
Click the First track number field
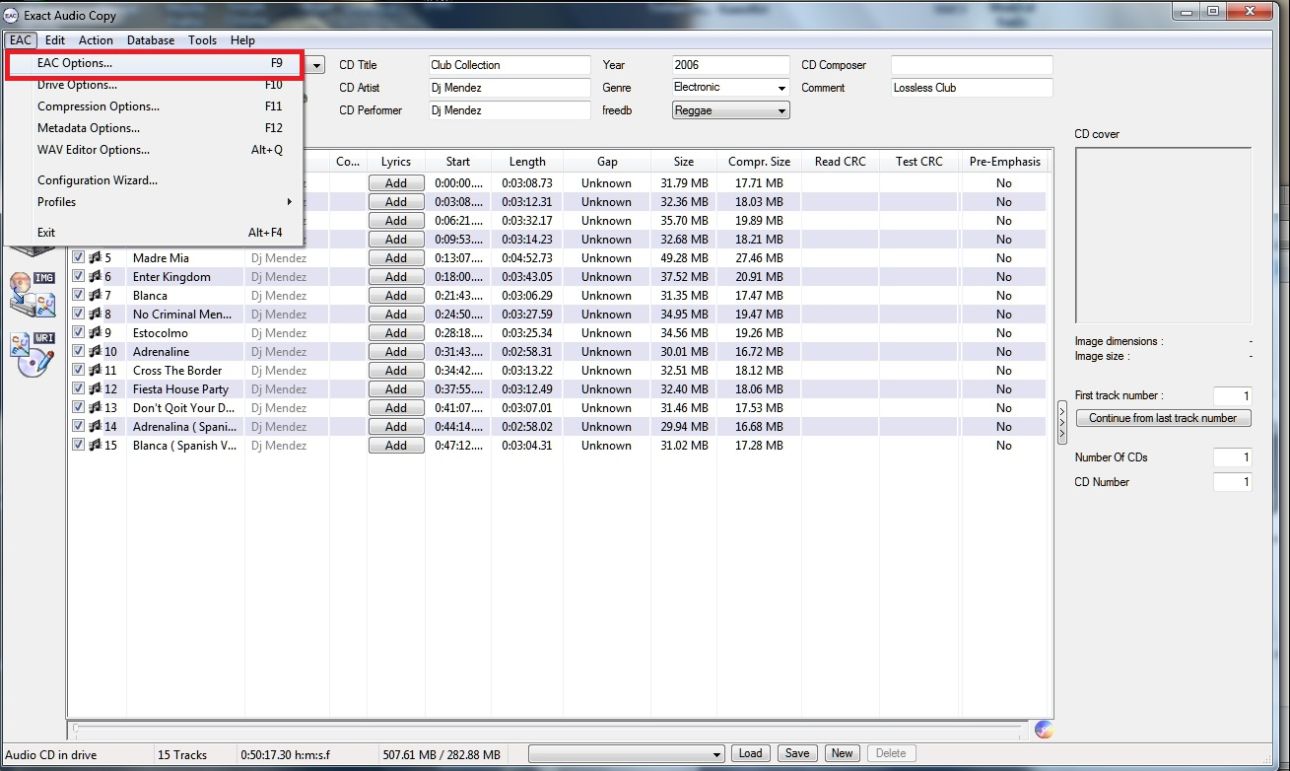(1232, 396)
